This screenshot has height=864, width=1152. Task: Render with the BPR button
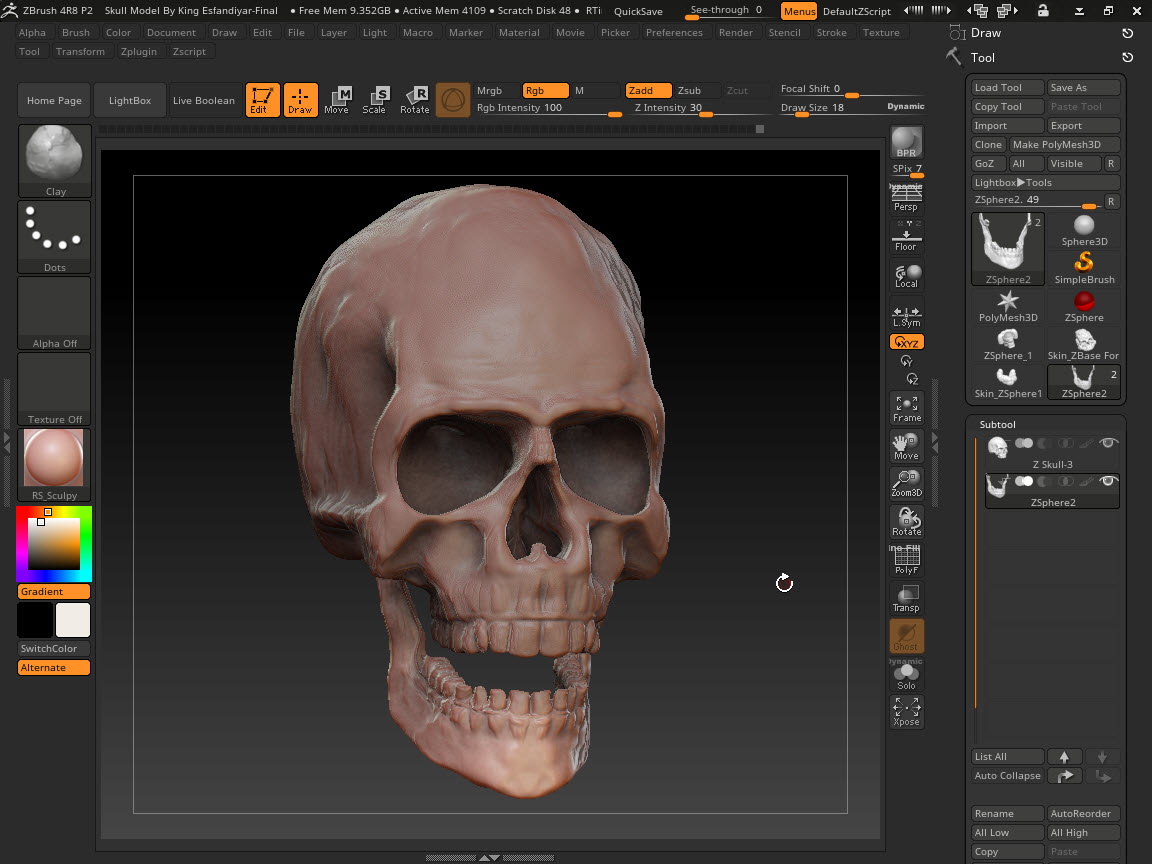pyautogui.click(x=907, y=142)
